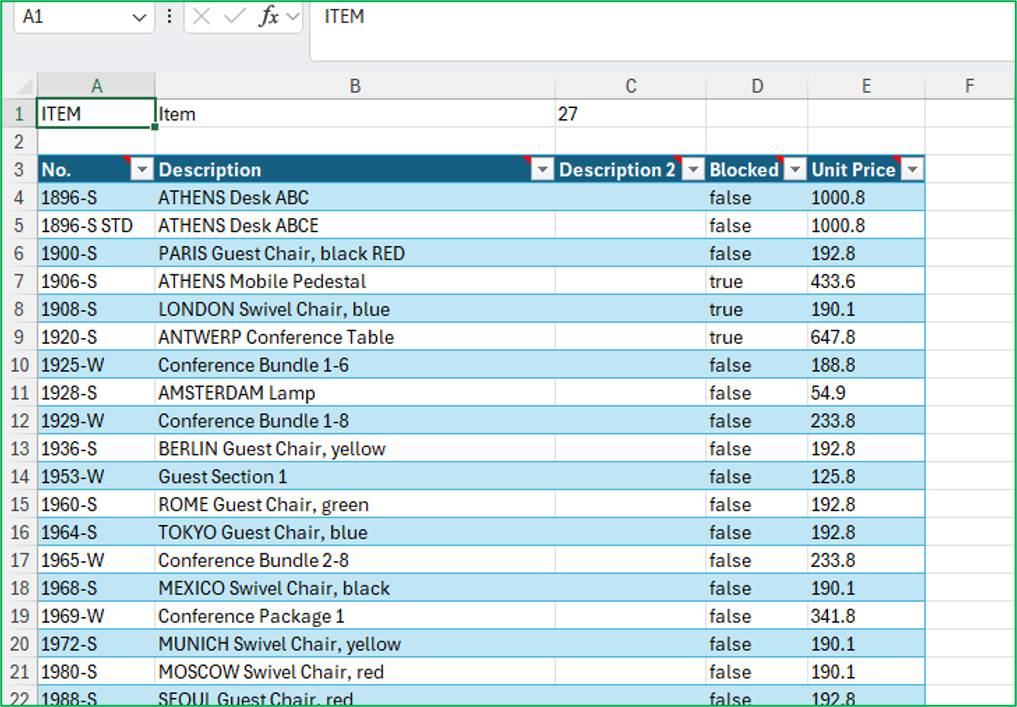The image size is (1017, 707).
Task: Click cell B1 containing Item
Action: 355,114
